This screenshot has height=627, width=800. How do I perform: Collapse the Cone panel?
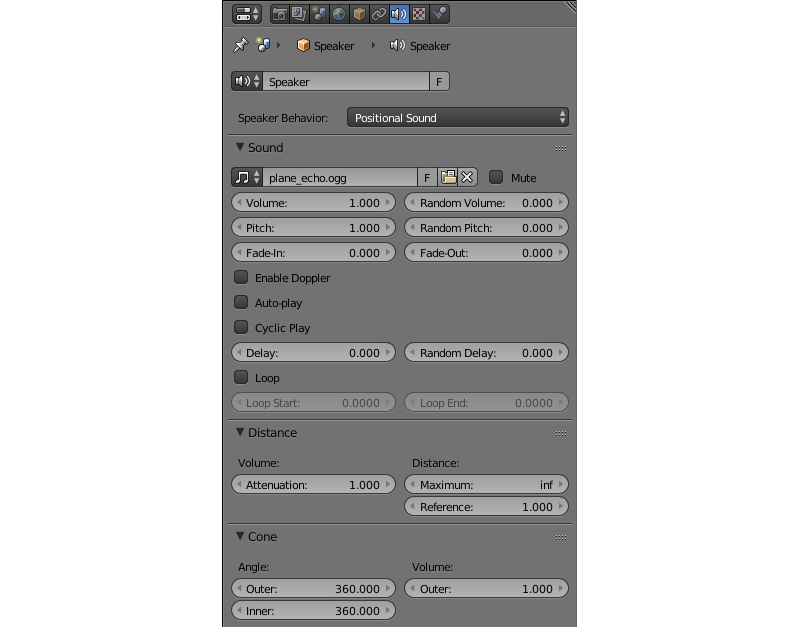pyautogui.click(x=239, y=536)
